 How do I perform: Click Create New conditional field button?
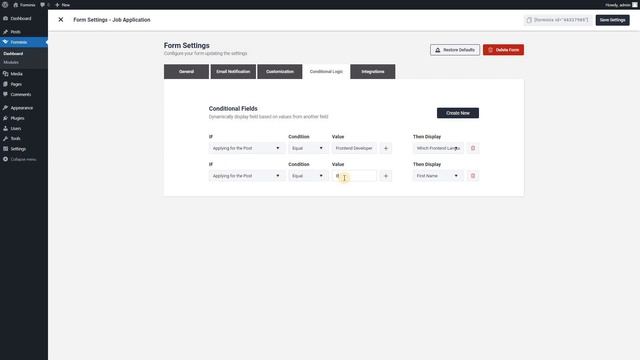(458, 113)
